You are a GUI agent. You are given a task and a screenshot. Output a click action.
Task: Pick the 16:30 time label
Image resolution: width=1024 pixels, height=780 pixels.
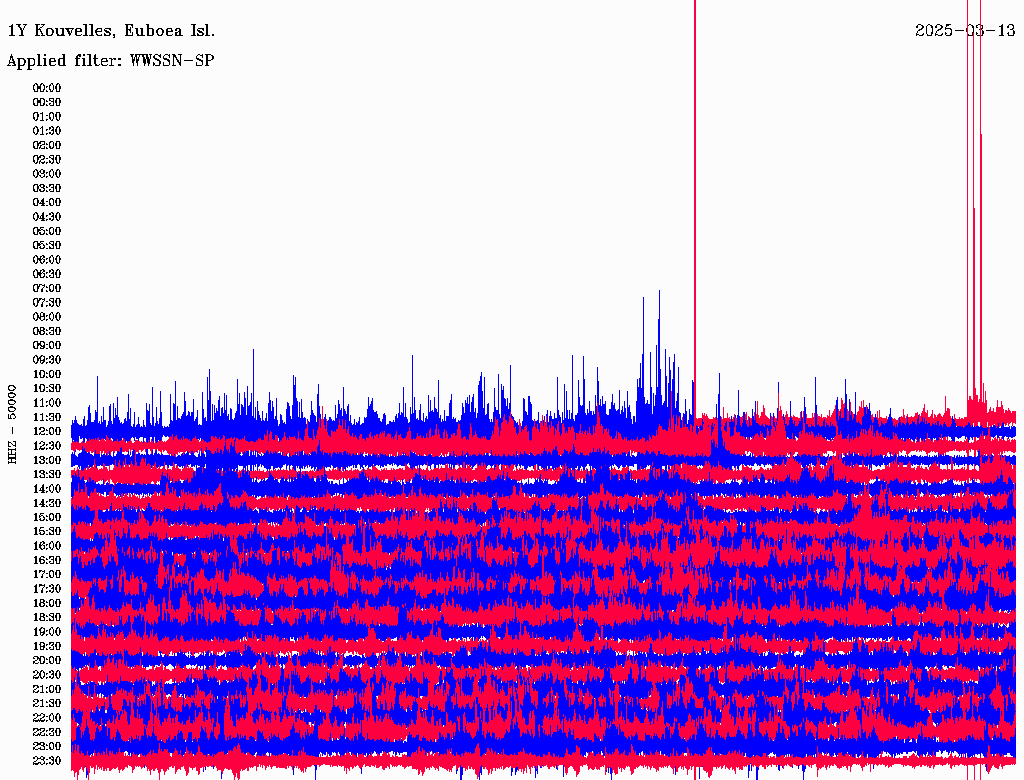47,561
